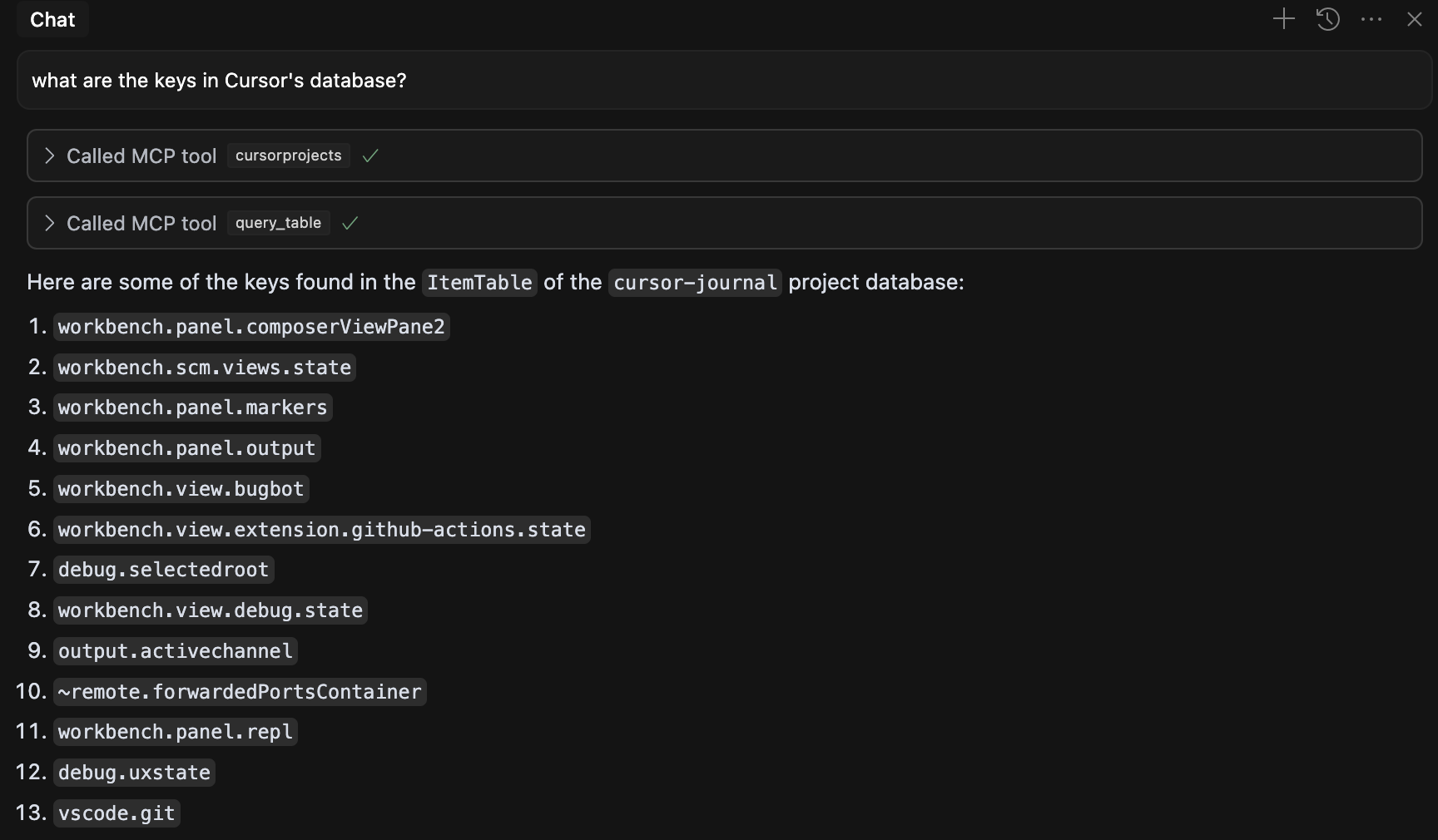This screenshot has height=840, width=1438.
Task: Click the query_table success checkmark icon
Action: (350, 223)
